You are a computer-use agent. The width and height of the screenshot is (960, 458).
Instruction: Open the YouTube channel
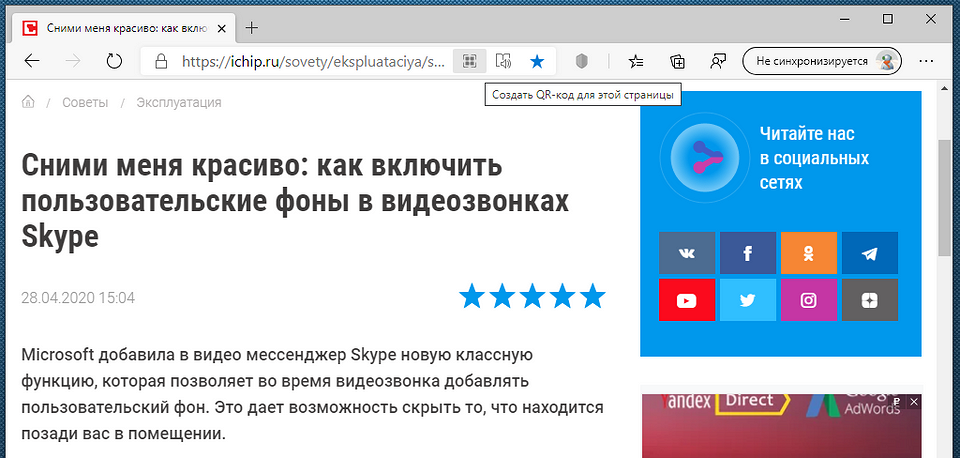(687, 300)
